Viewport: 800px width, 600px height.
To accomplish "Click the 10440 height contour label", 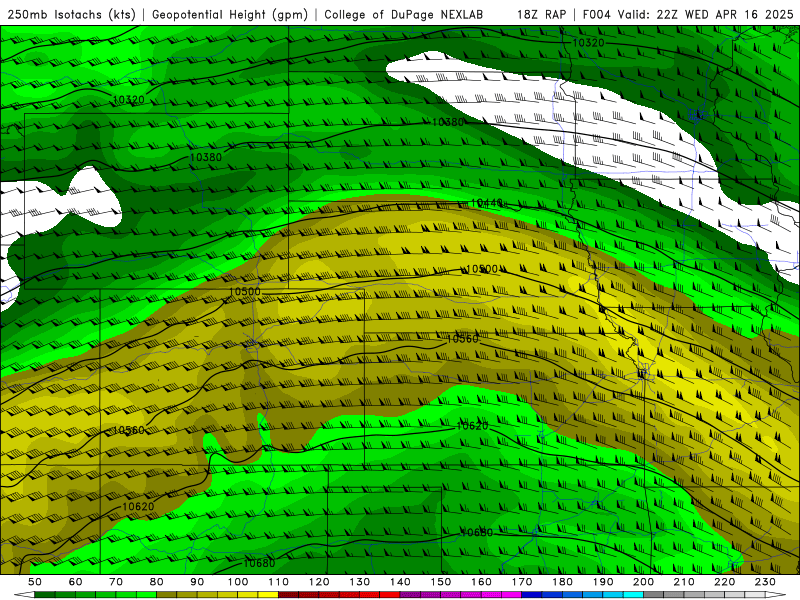I will [486, 203].
